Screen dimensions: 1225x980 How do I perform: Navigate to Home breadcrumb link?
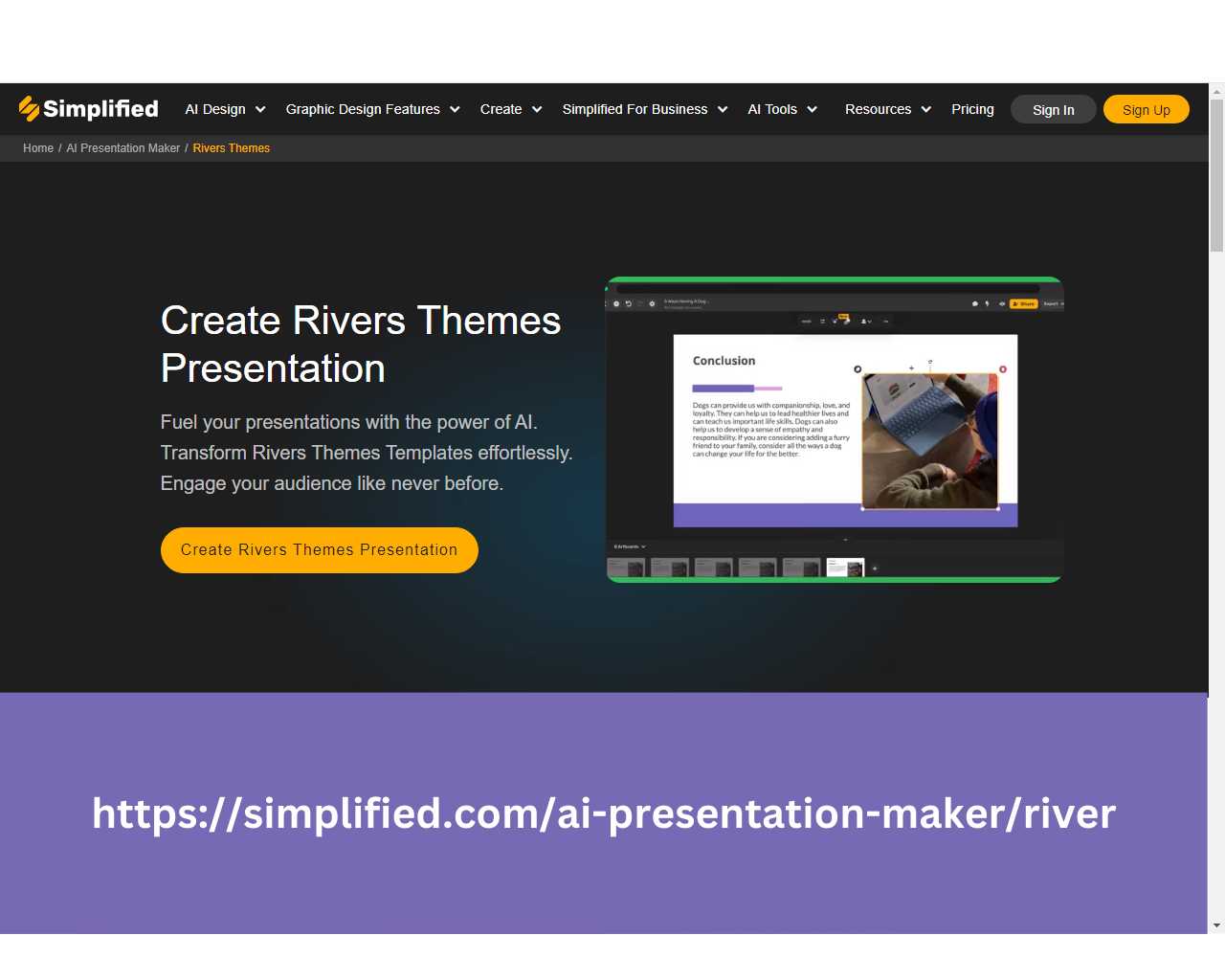(x=38, y=148)
